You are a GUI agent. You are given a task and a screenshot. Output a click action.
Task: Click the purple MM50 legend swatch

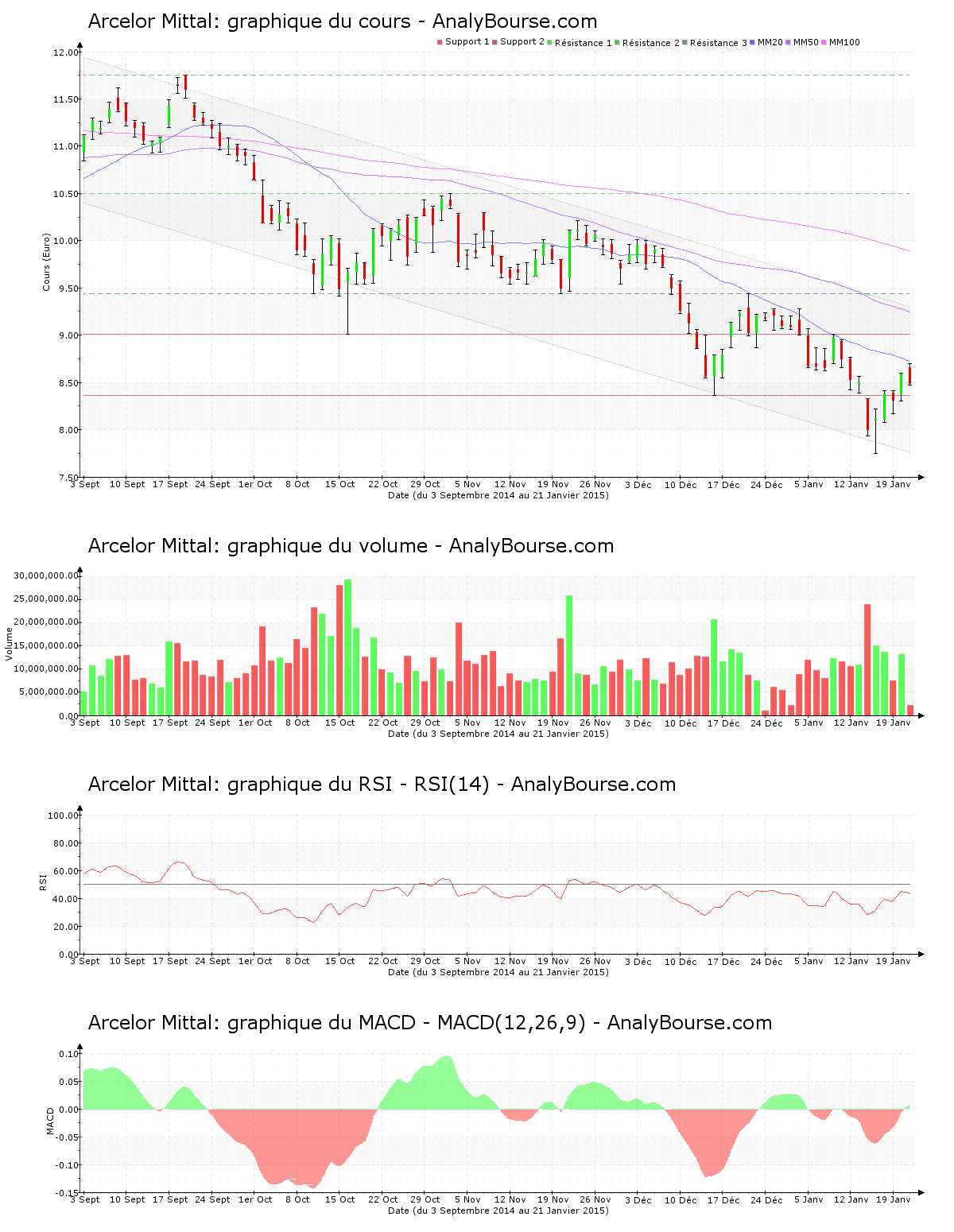788,42
